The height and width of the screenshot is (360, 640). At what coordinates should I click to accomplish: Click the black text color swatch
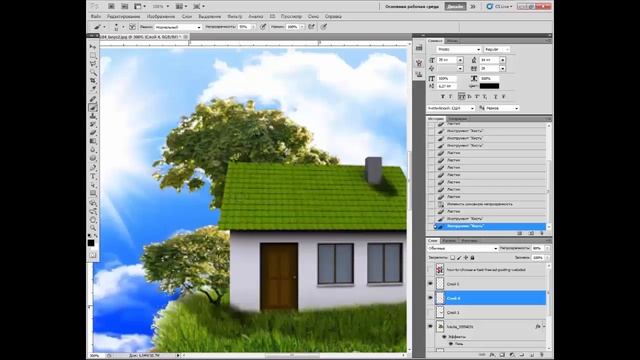point(489,86)
